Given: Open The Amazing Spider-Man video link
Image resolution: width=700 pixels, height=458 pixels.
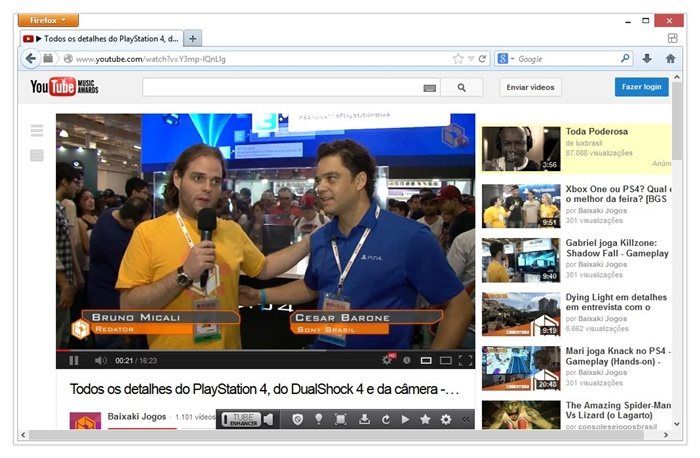Looking at the screenshot, I should (618, 410).
